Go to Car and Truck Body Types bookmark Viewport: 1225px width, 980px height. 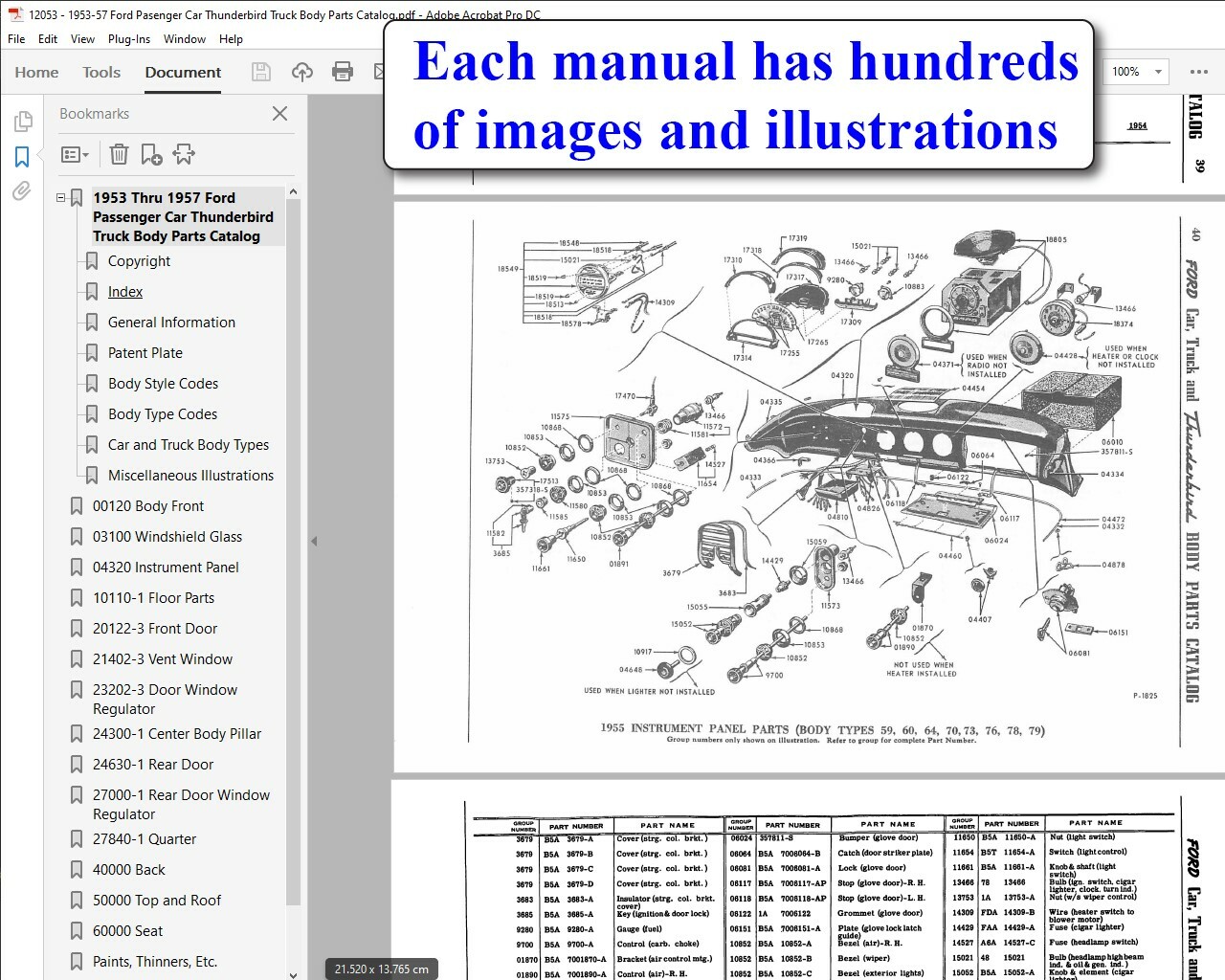point(189,445)
